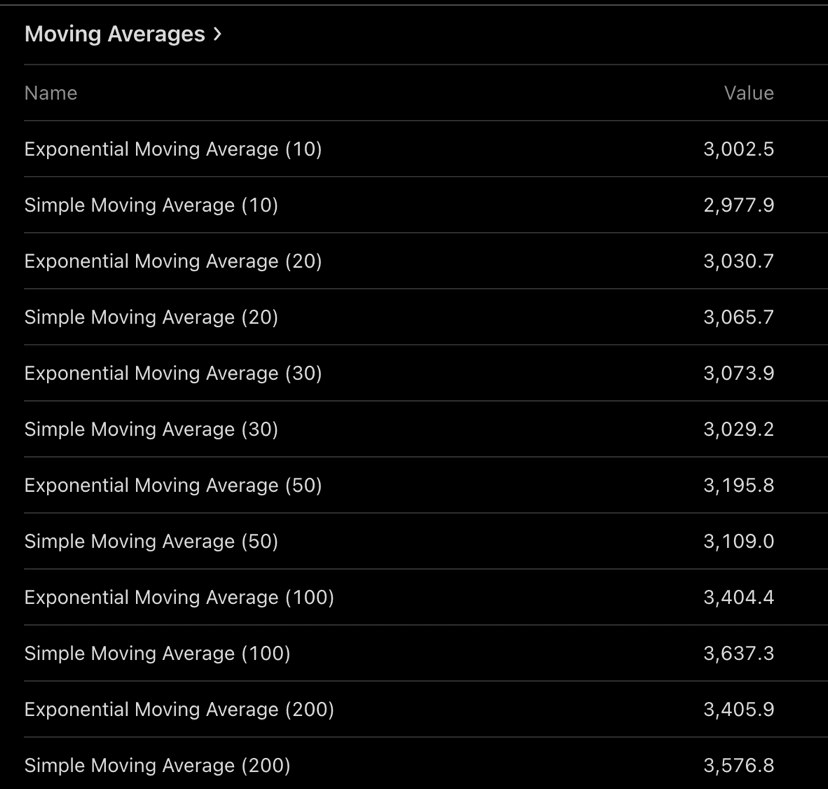Image resolution: width=828 pixels, height=789 pixels.
Task: Select Simple Moving Average (20) row
Action: (151, 317)
